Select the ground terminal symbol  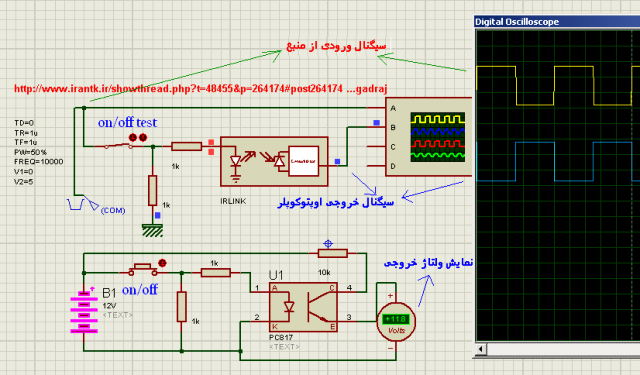click(152, 231)
